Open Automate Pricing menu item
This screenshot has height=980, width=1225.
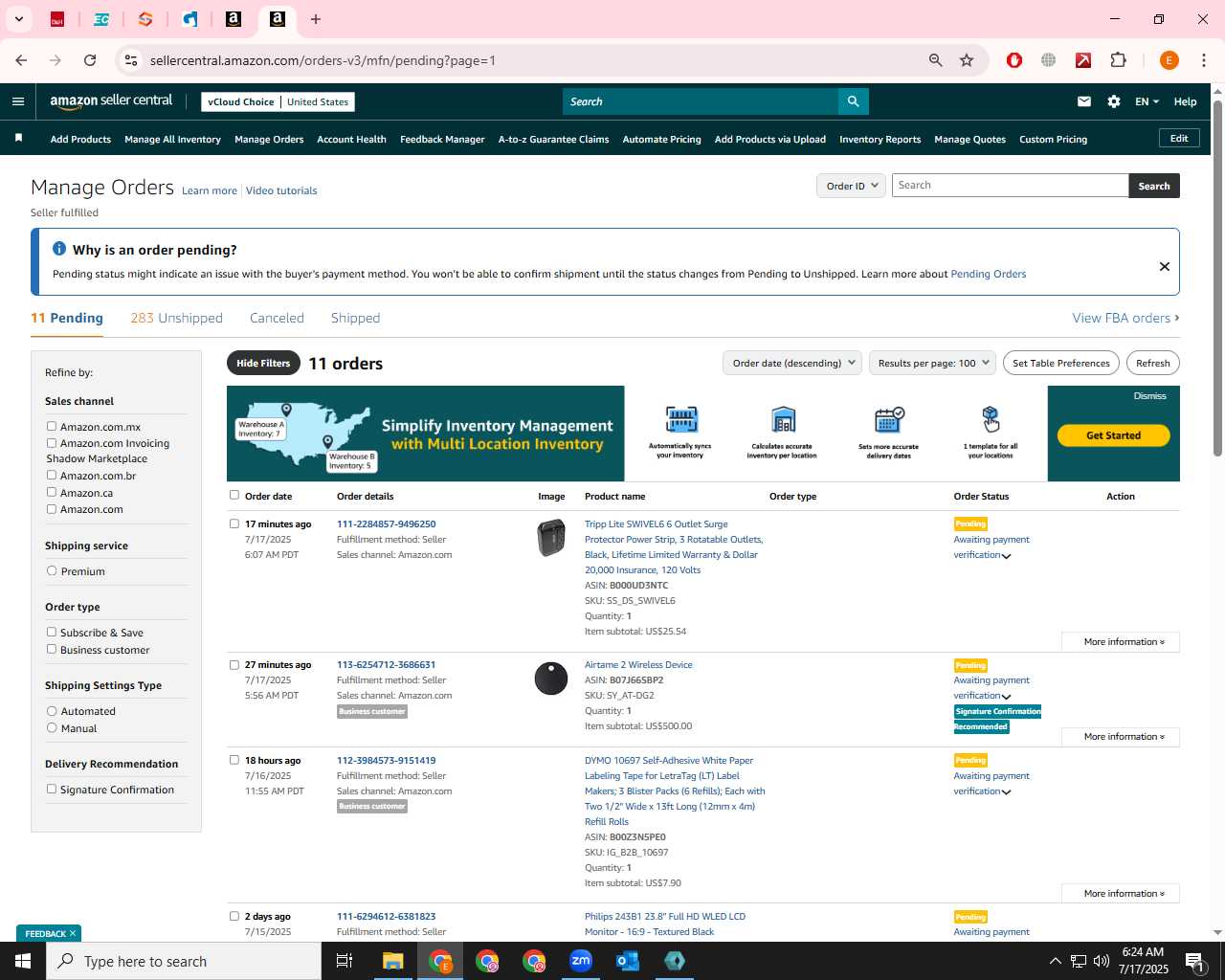coord(661,140)
